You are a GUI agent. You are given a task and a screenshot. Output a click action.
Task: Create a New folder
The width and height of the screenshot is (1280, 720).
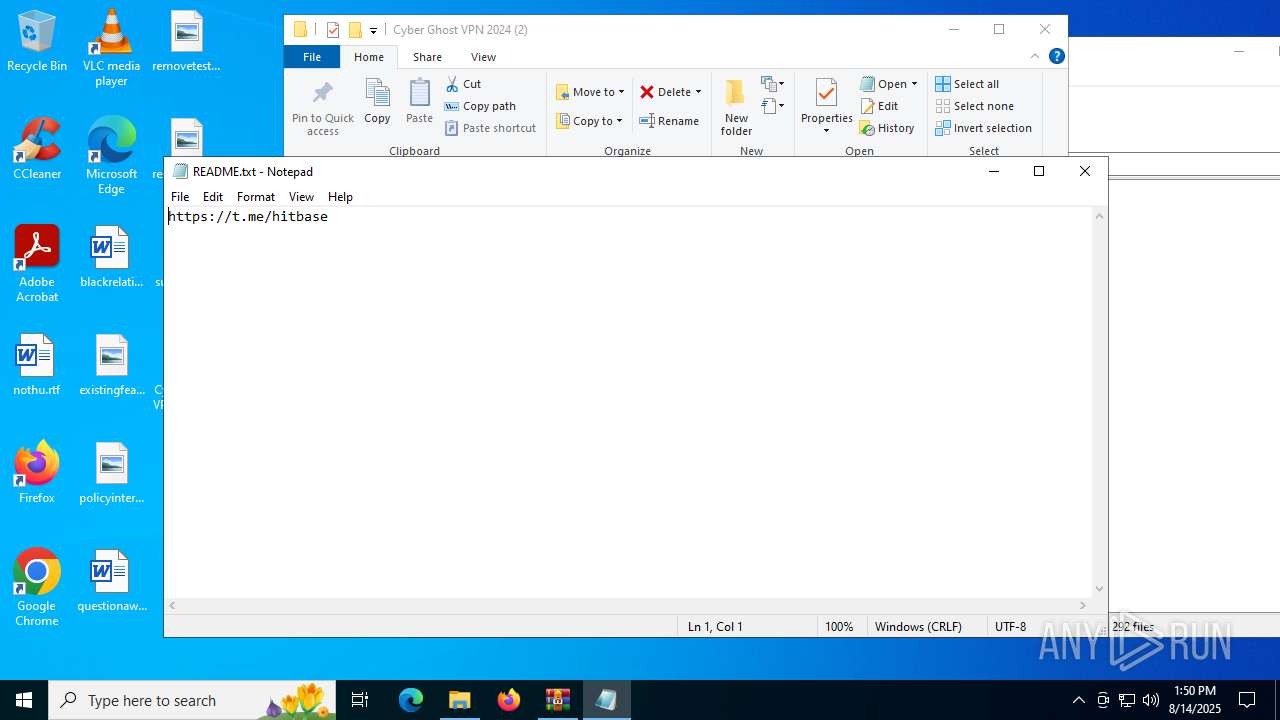pyautogui.click(x=736, y=108)
